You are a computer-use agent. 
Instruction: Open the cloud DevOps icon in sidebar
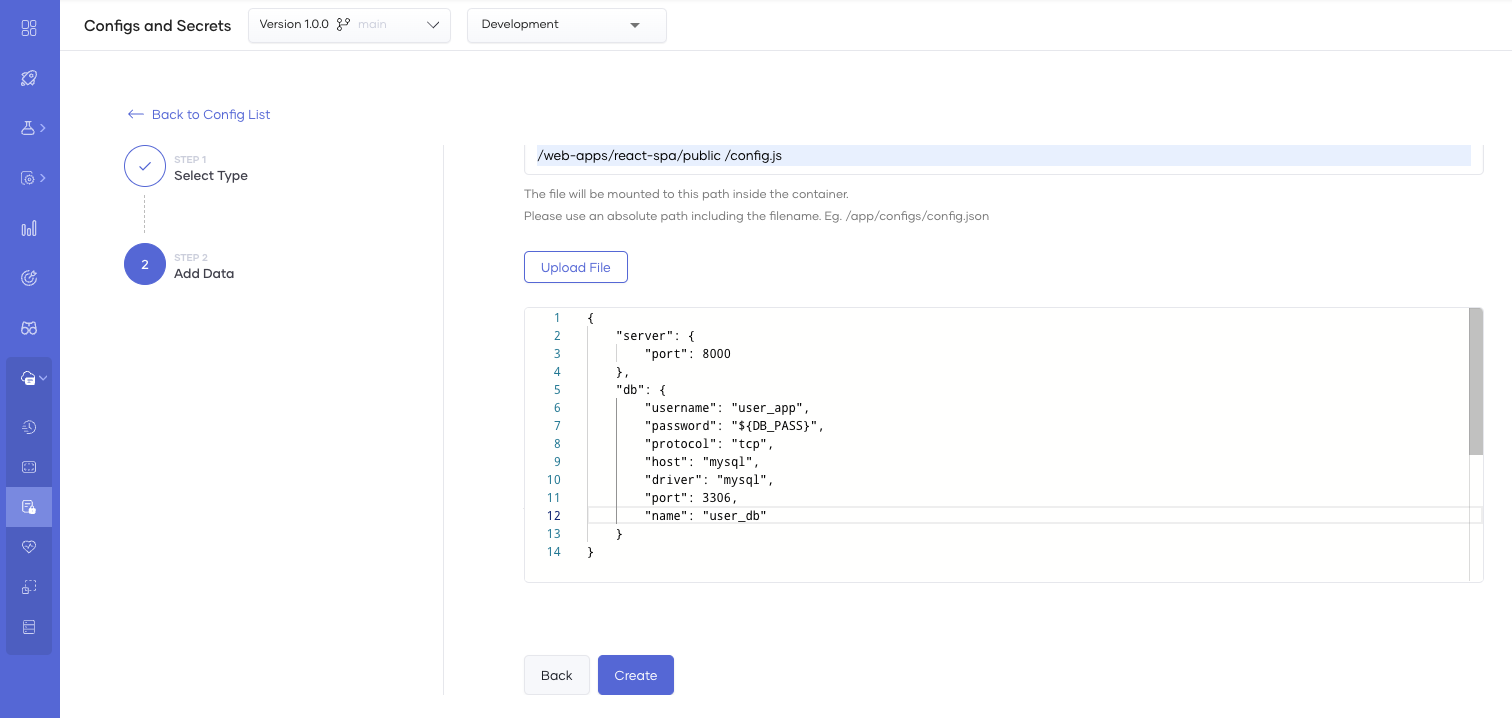pyautogui.click(x=28, y=378)
